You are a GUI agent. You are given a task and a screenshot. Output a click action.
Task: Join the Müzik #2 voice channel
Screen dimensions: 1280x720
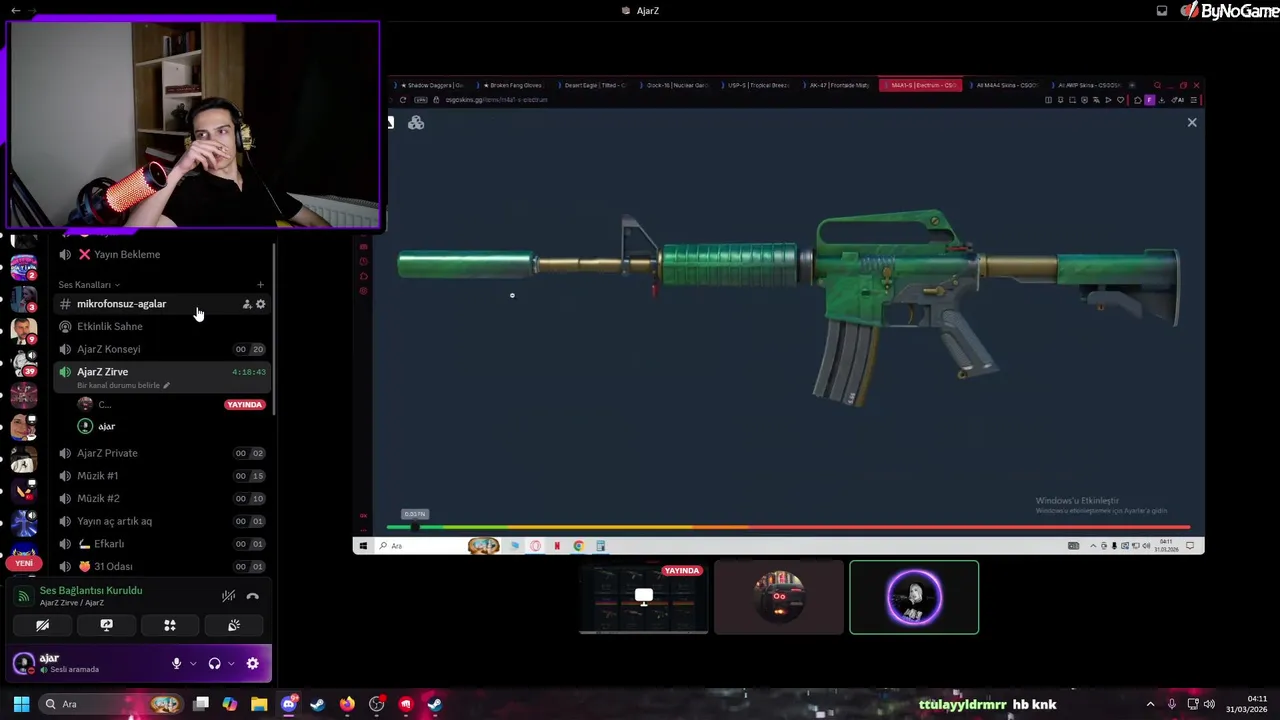point(161,498)
